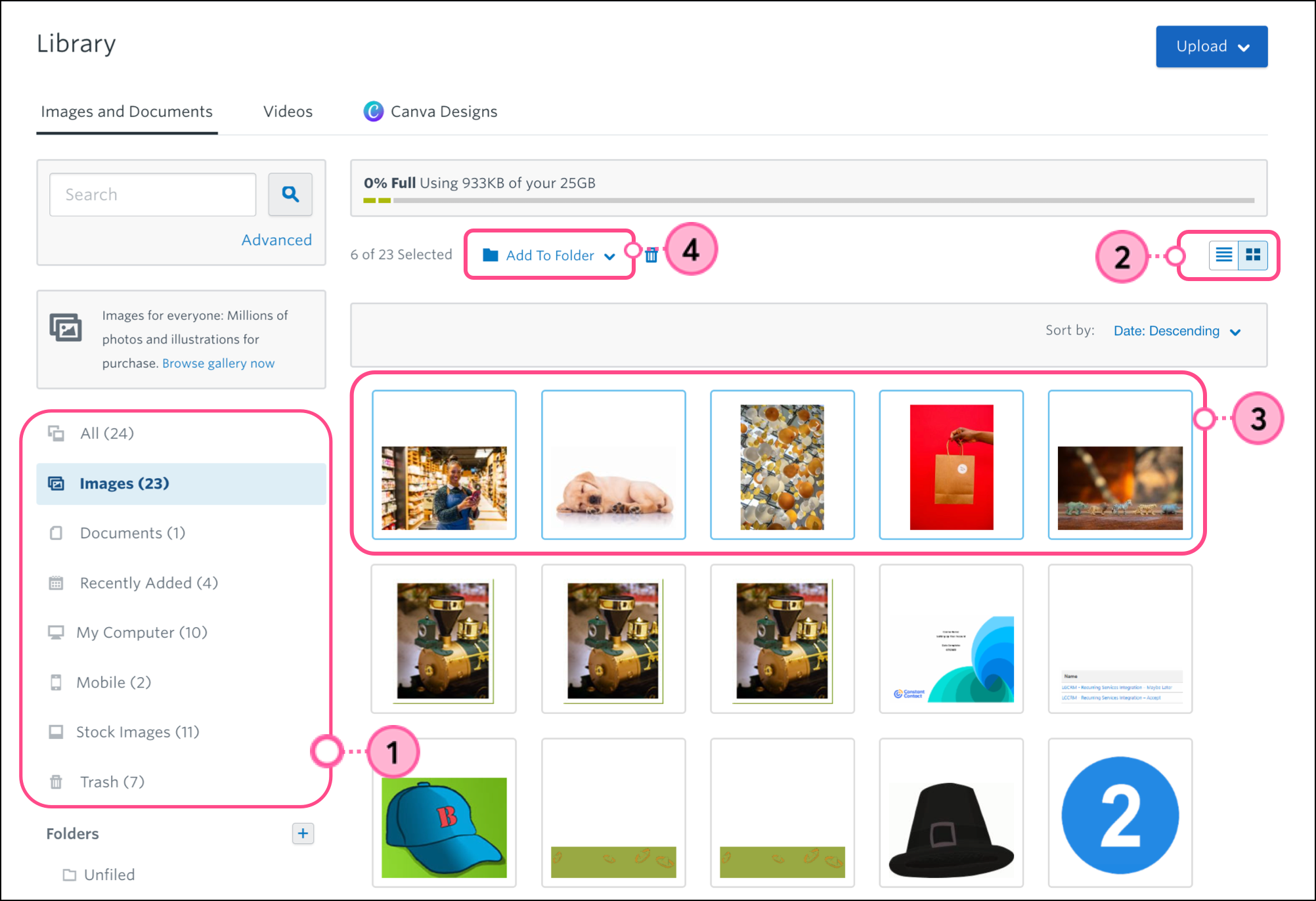
Task: Click the search magnifying glass button
Action: click(290, 194)
